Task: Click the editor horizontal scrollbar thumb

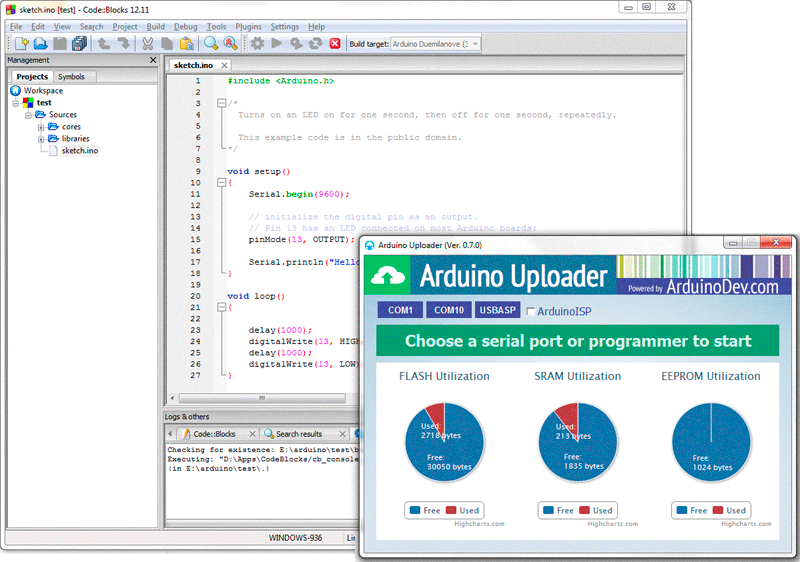Action: click(x=262, y=398)
